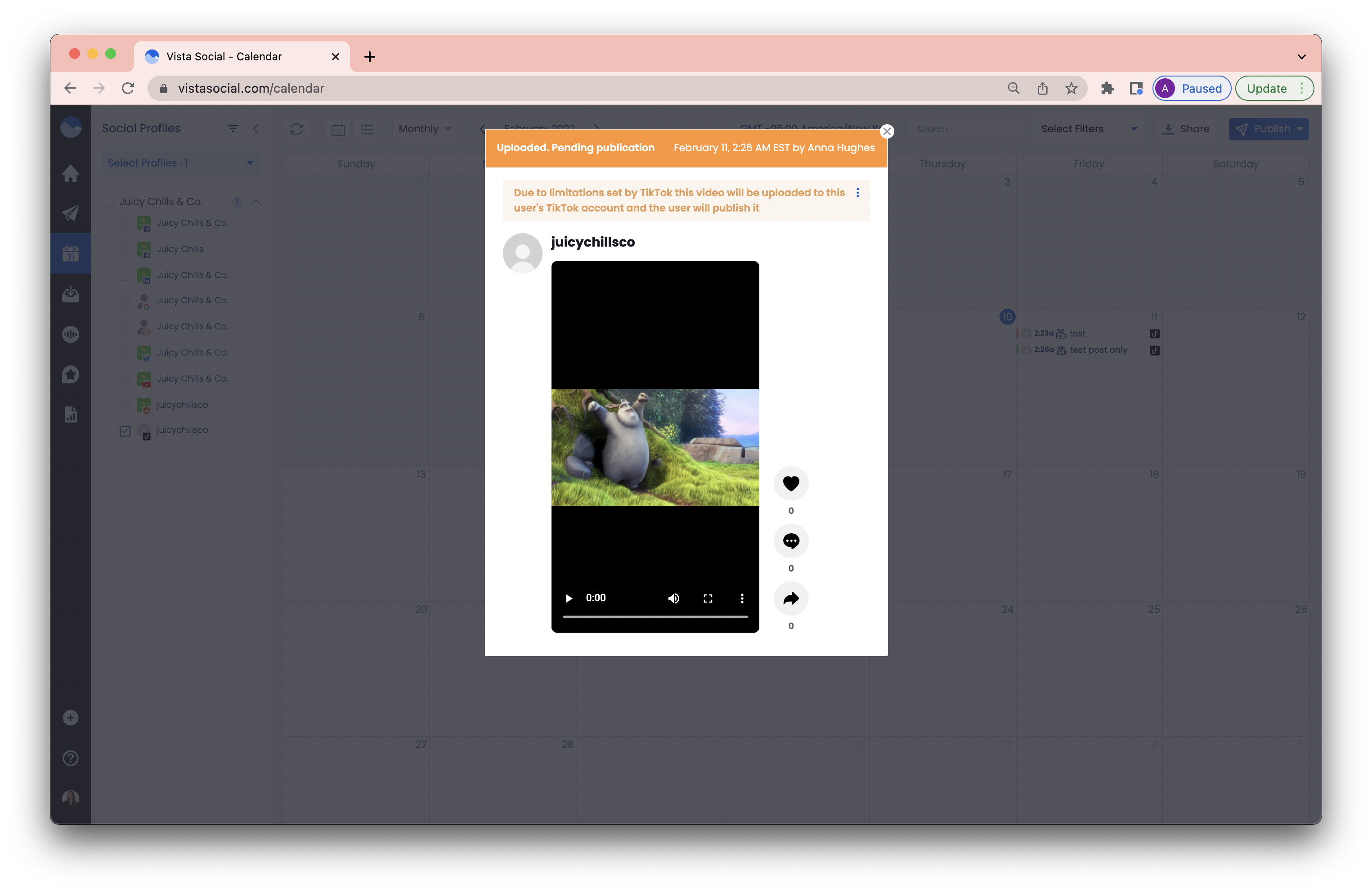Switch to calendar grid view
This screenshot has height=891, width=1372.
tap(338, 129)
